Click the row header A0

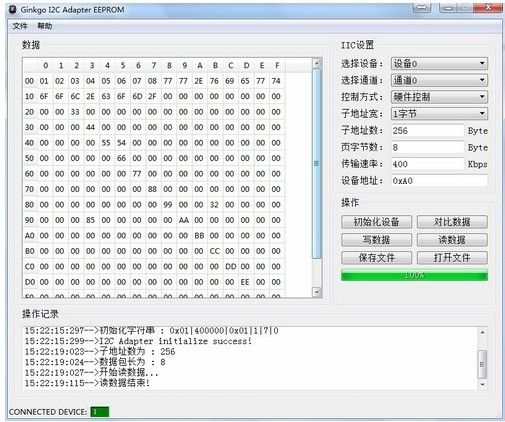[29, 235]
